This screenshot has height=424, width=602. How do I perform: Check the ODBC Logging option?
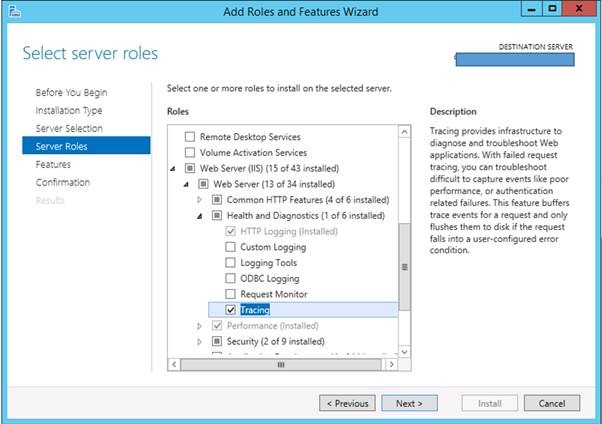(231, 279)
